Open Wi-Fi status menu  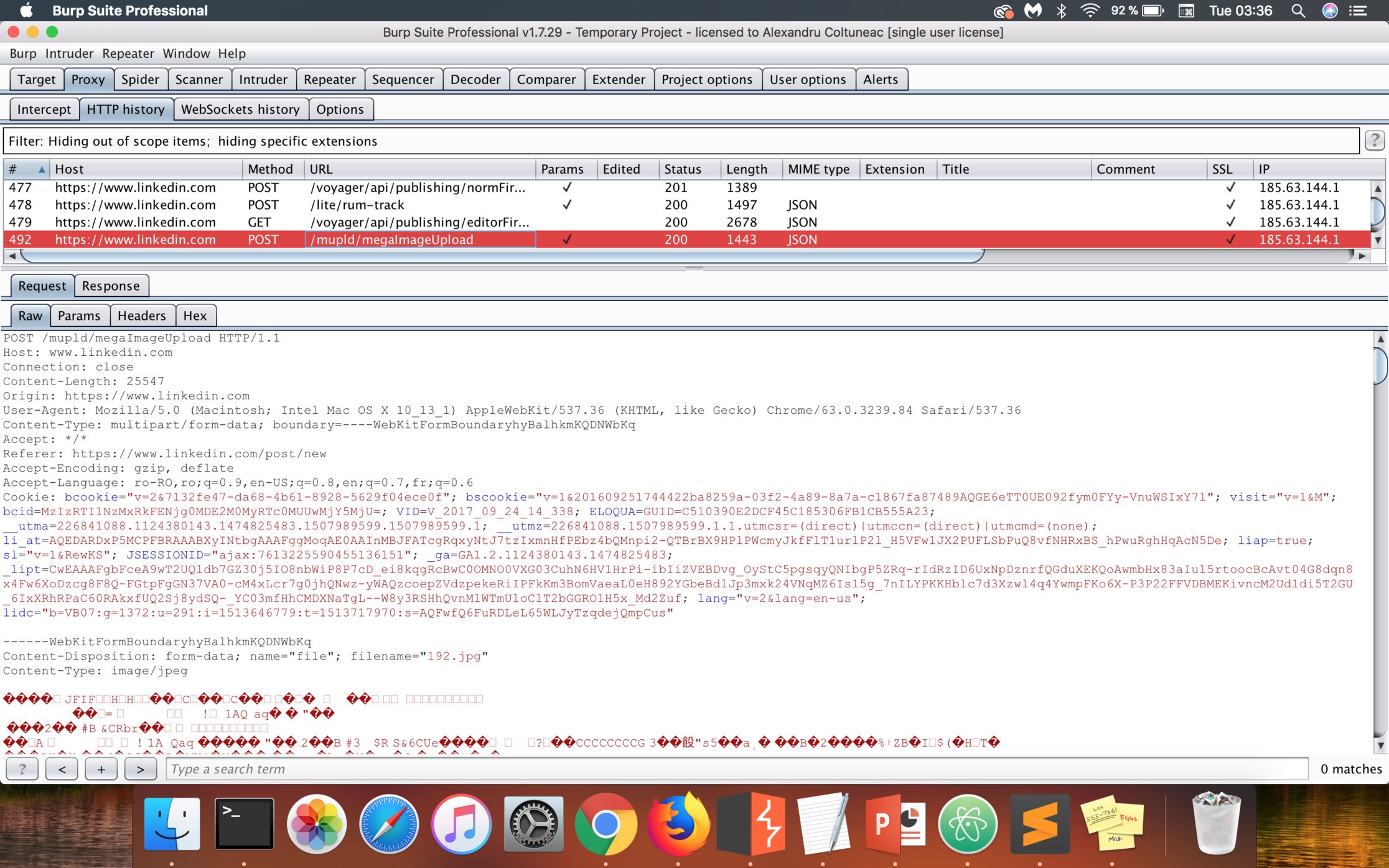click(1090, 11)
